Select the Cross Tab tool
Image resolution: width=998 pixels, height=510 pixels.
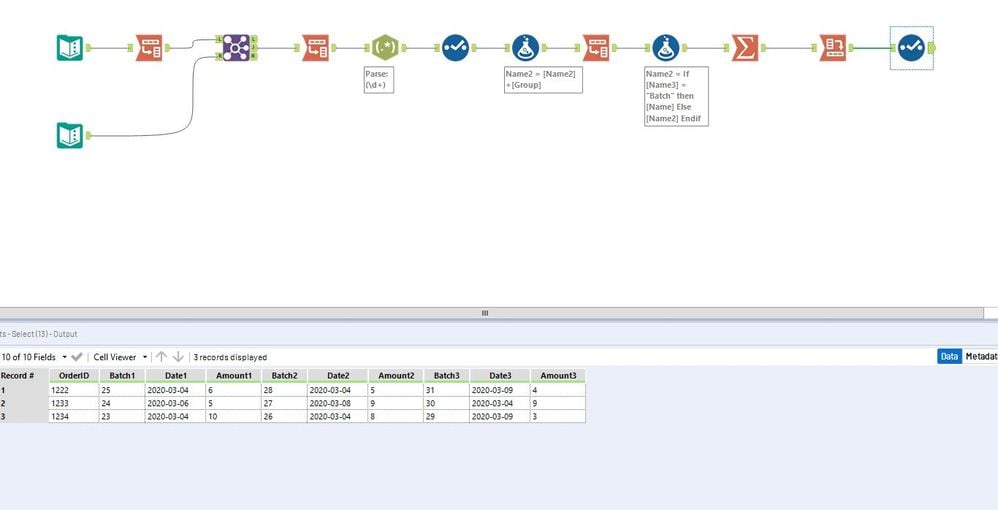833,48
